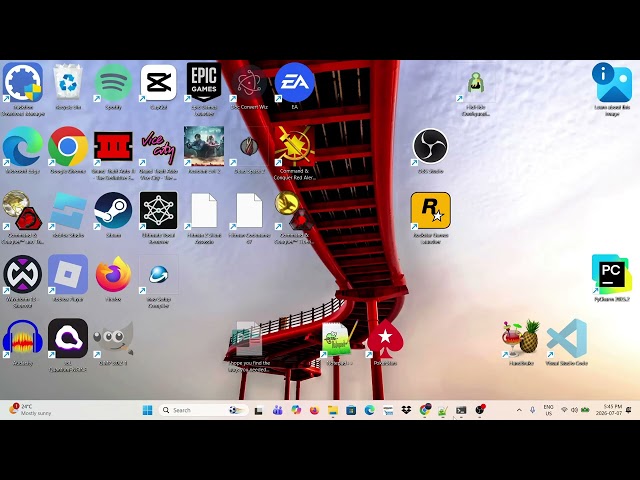Open the CapCut desktop shortcut
Image resolution: width=640 pixels, height=480 pixels.
(158, 83)
